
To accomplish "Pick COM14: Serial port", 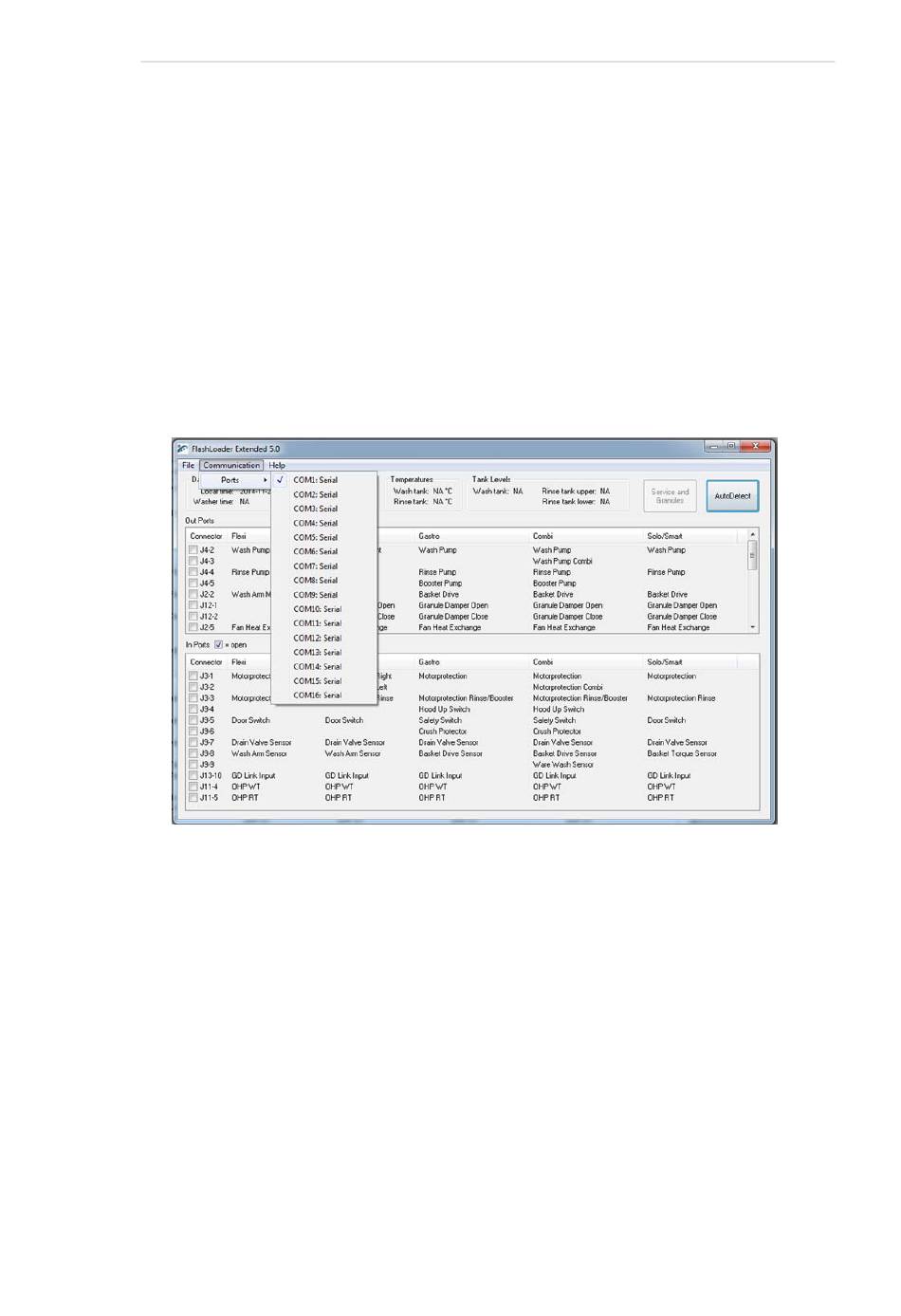I will (324, 667).
